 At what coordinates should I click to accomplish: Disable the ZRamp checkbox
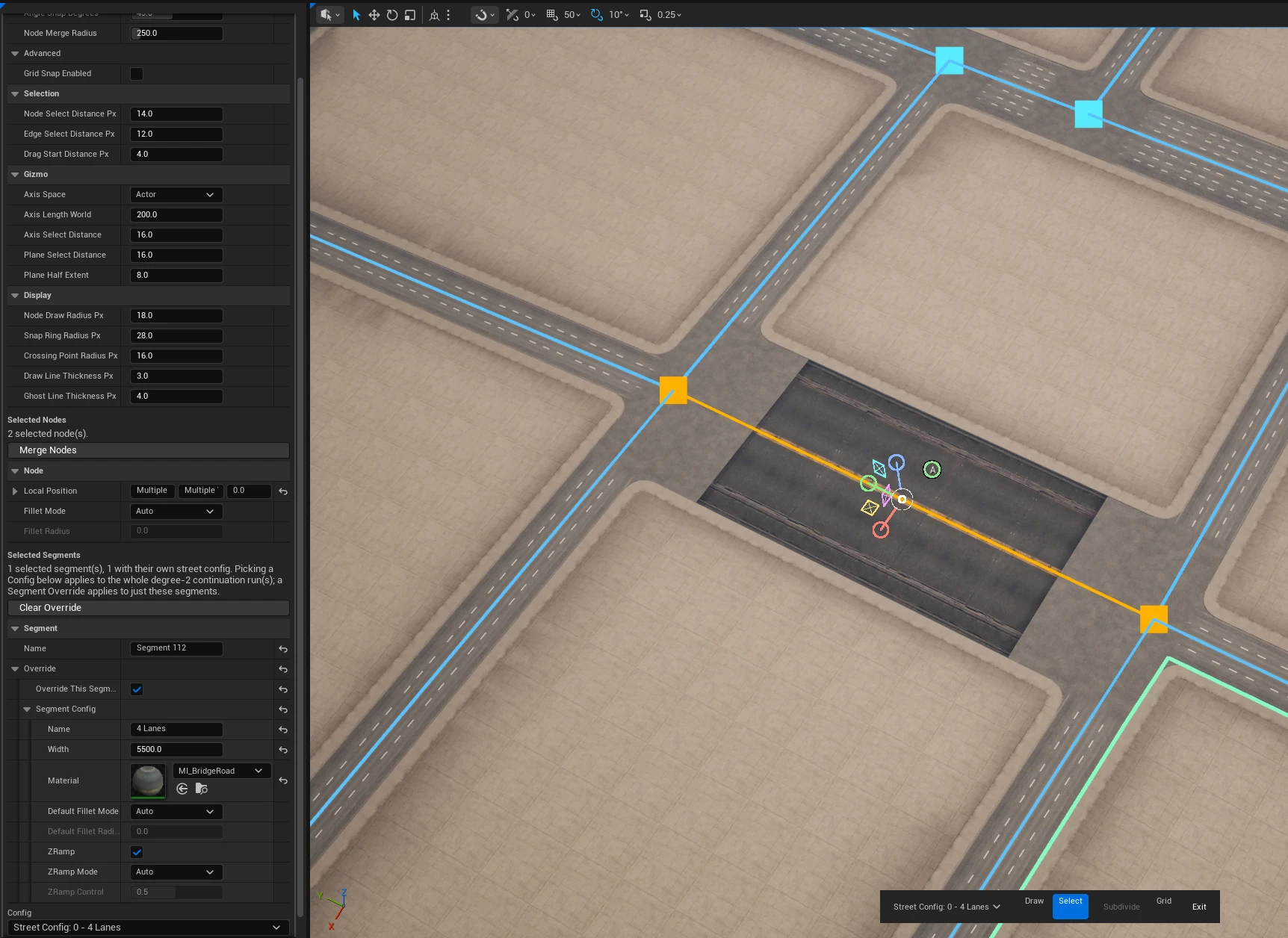click(137, 852)
